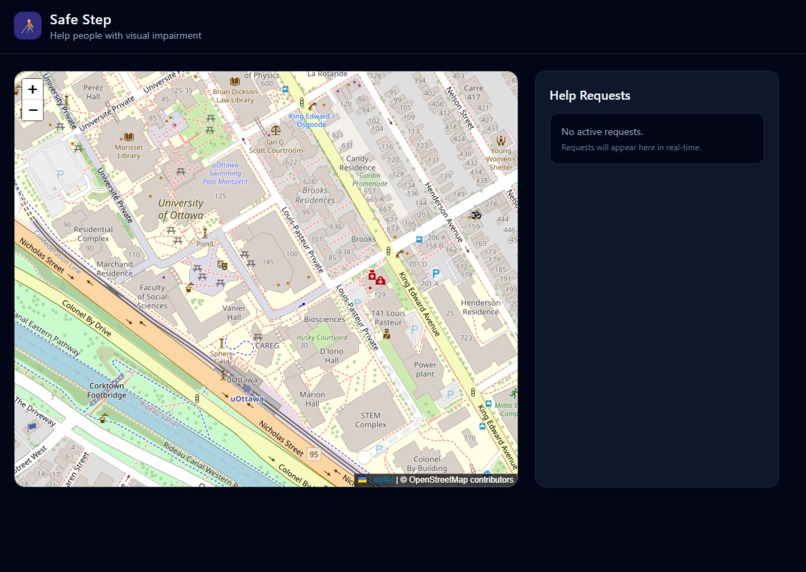
Task: Click the blue flag icon near The Driveway
Action: pyautogui.click(x=32, y=426)
